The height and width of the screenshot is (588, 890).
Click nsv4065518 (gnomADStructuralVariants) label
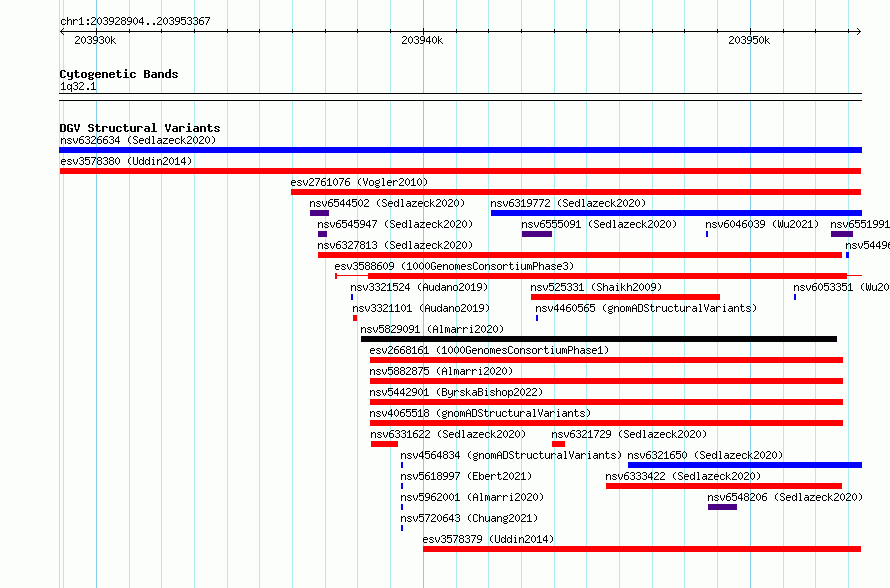480,413
